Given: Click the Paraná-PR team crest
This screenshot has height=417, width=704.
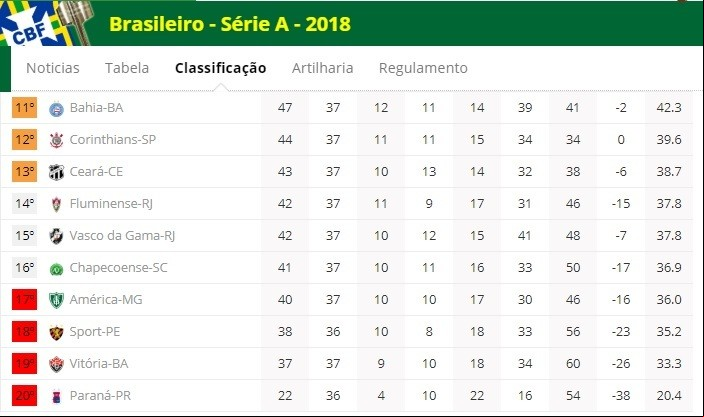Looking at the screenshot, I should tap(56, 396).
